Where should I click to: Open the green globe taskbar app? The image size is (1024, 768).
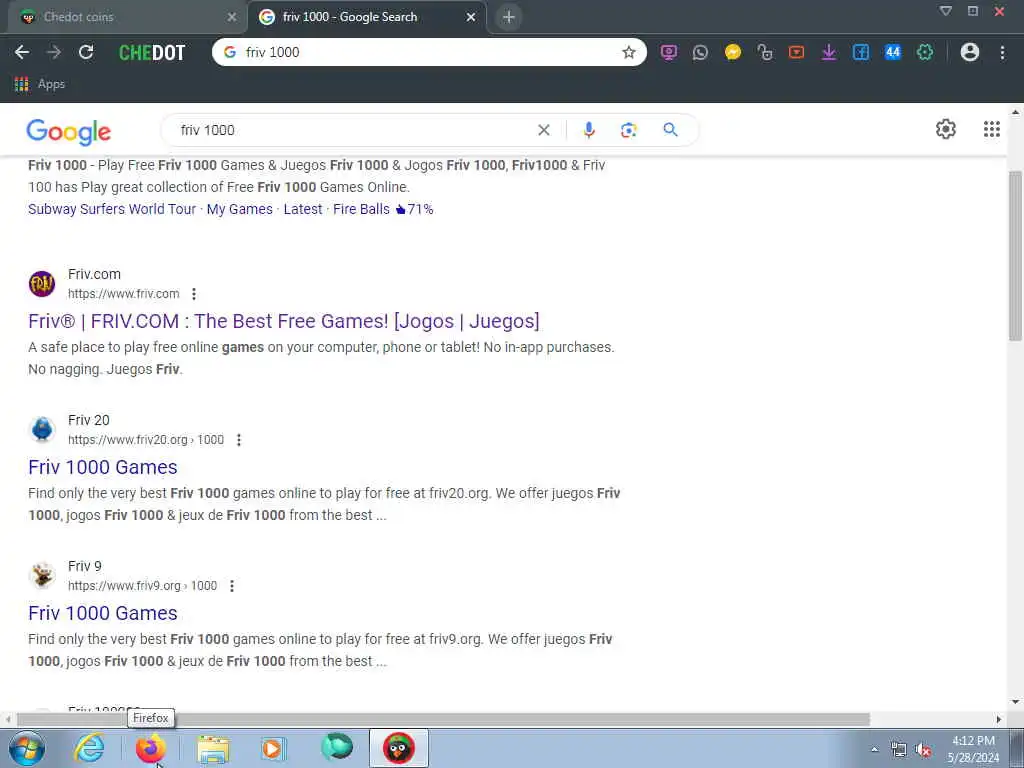click(x=336, y=748)
